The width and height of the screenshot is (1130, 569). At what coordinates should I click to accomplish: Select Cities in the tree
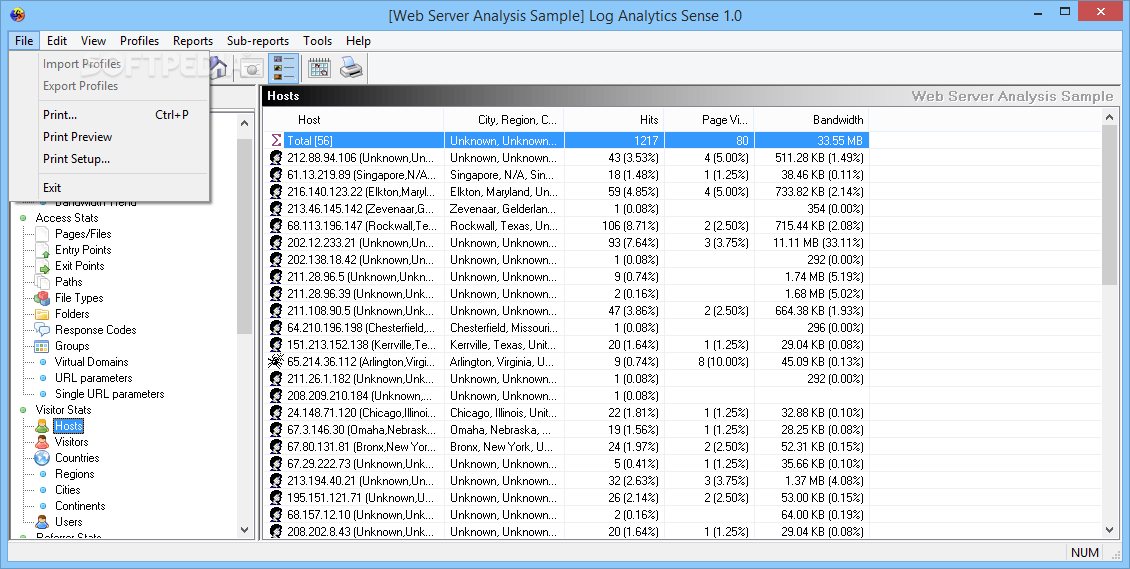pyautogui.click(x=68, y=490)
